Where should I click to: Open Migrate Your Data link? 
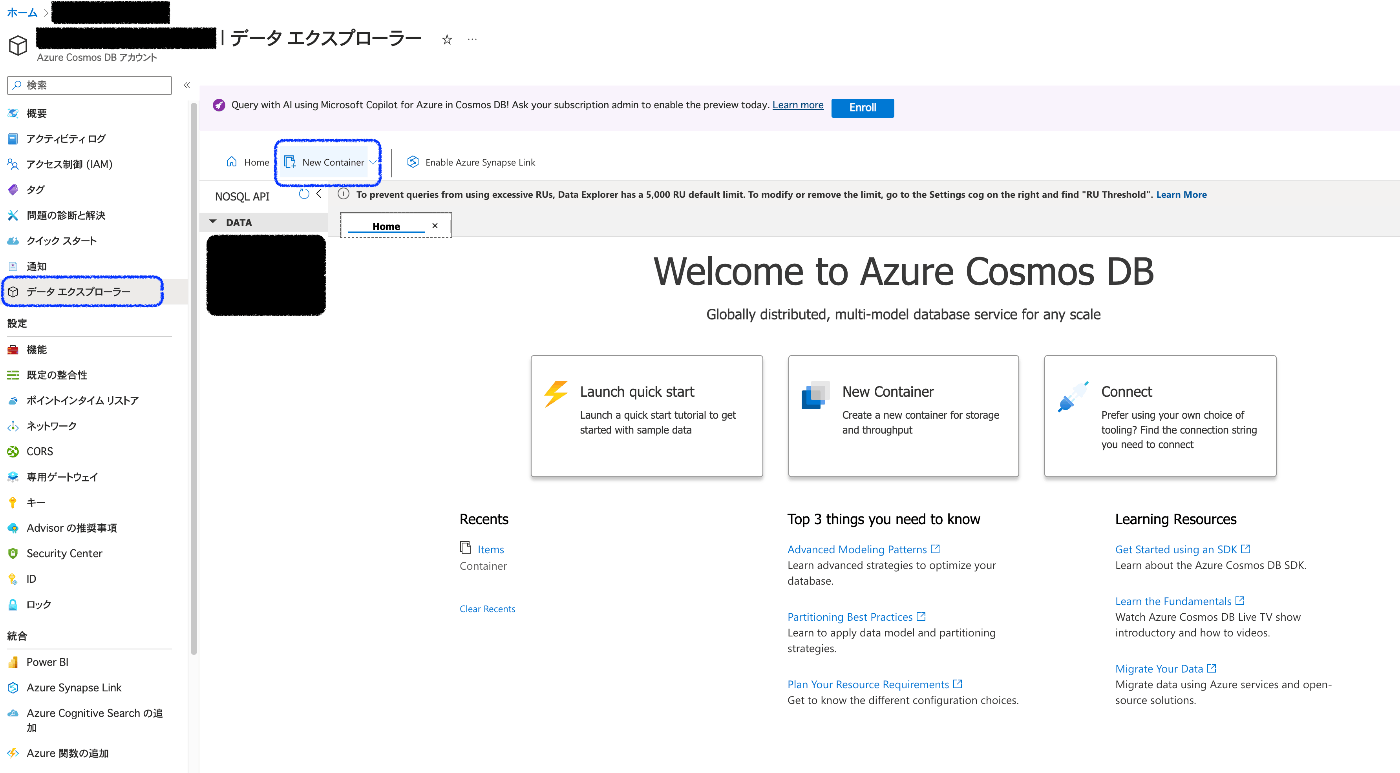point(1166,669)
